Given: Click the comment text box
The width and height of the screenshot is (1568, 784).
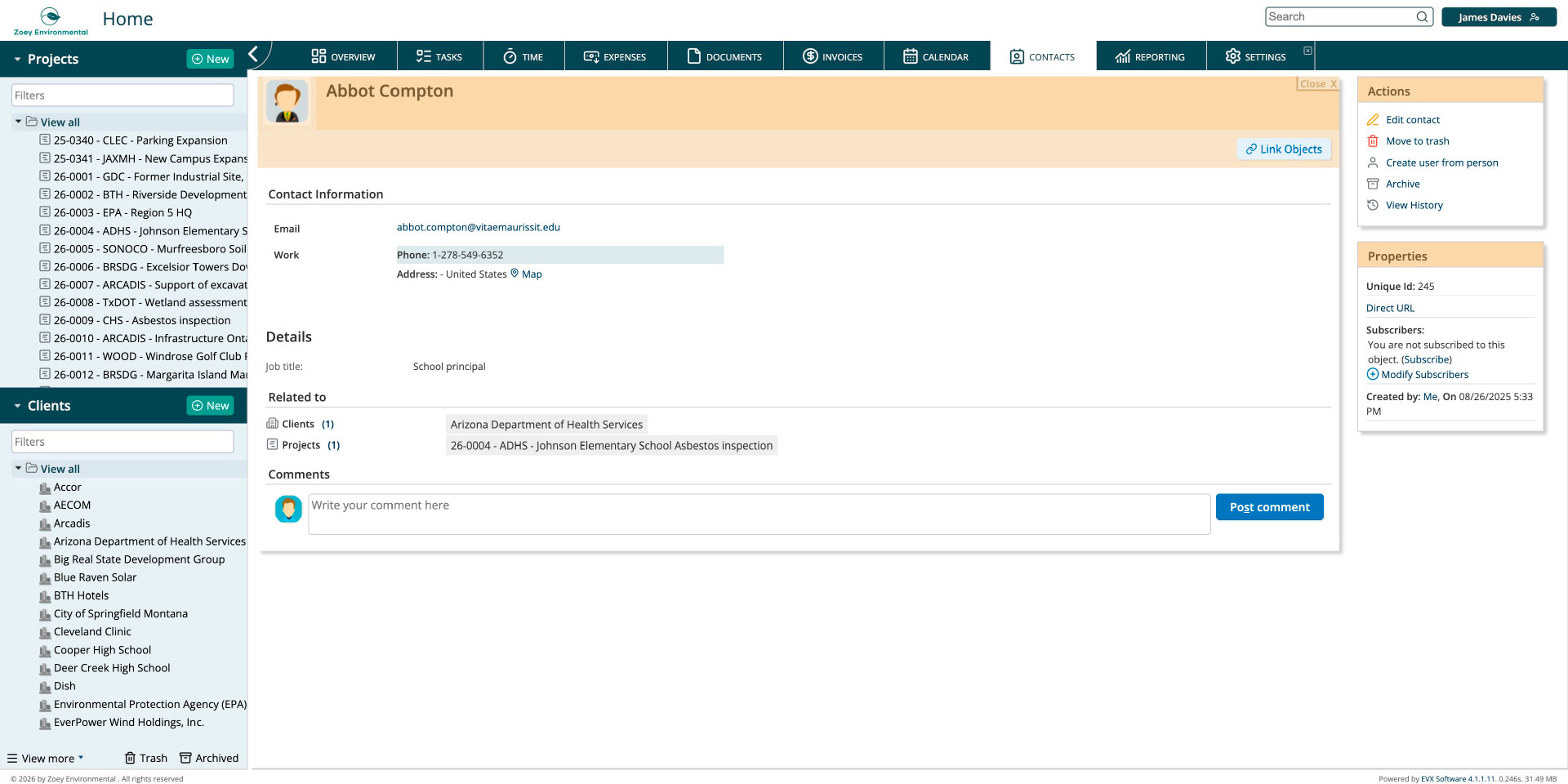Looking at the screenshot, I should point(759,514).
